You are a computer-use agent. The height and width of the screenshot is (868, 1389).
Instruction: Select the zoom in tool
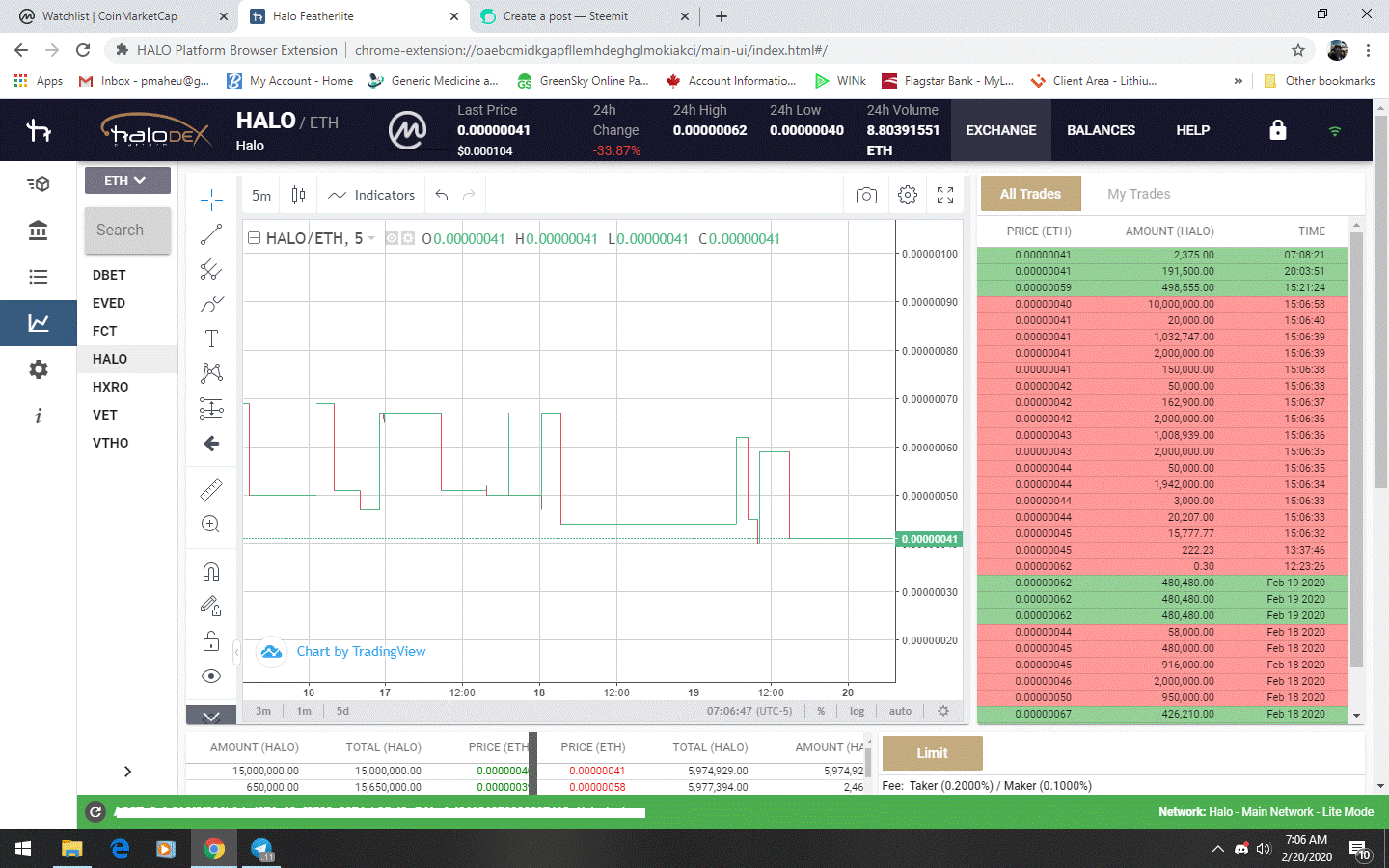[x=211, y=525]
